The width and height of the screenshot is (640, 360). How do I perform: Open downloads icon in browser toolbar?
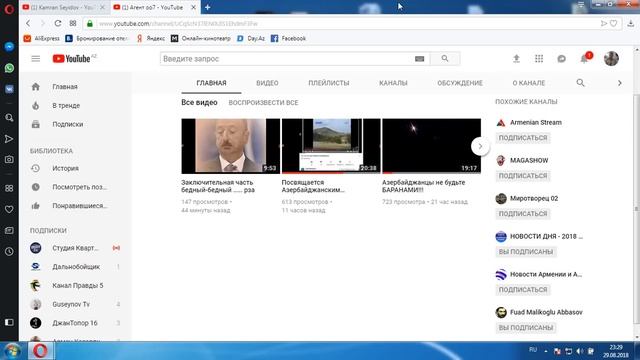tap(631, 23)
